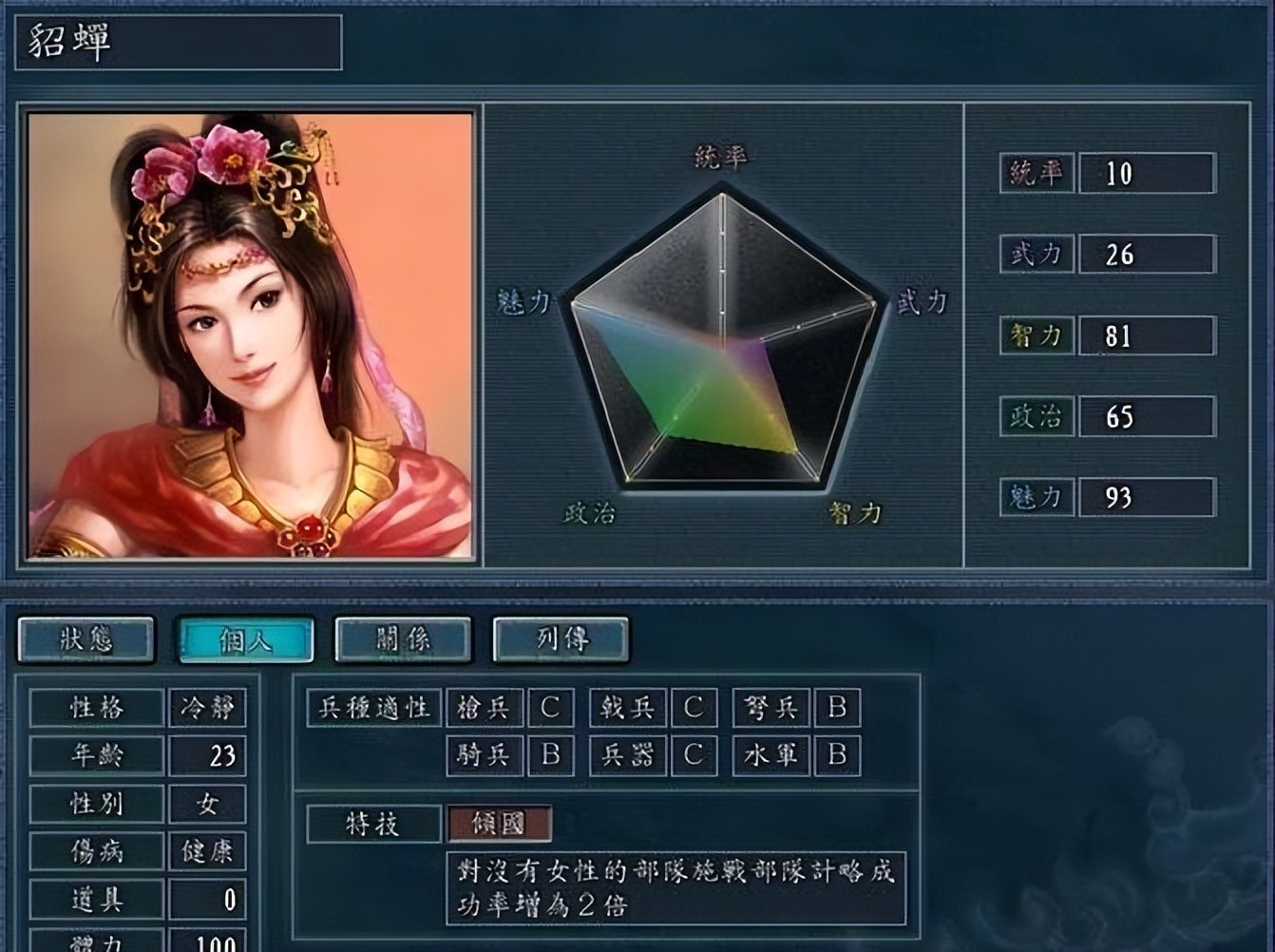Click the 政治 stat label
This screenshot has height=952, width=1275.
tap(1037, 416)
